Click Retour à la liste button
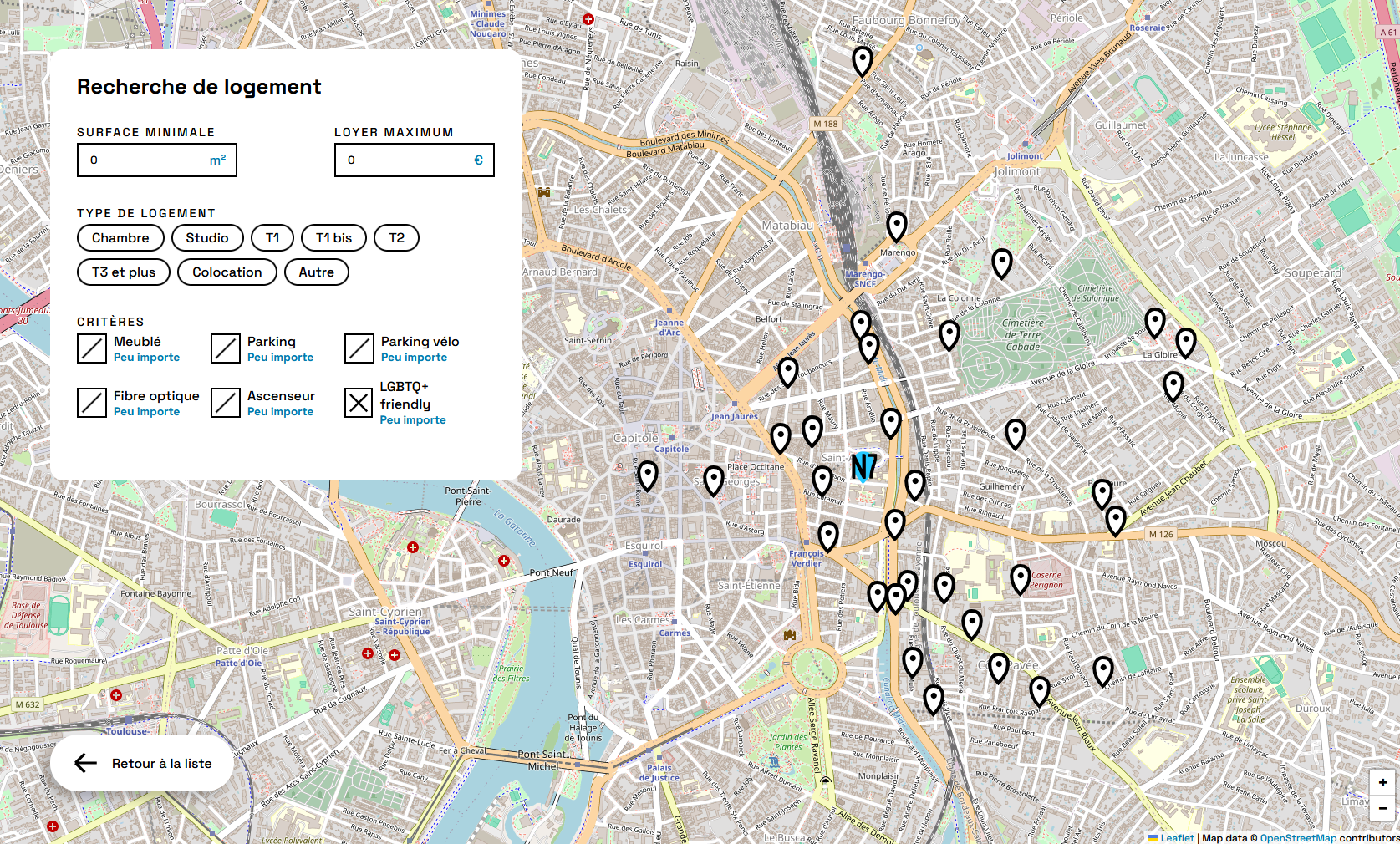1400x844 pixels. coord(142,763)
